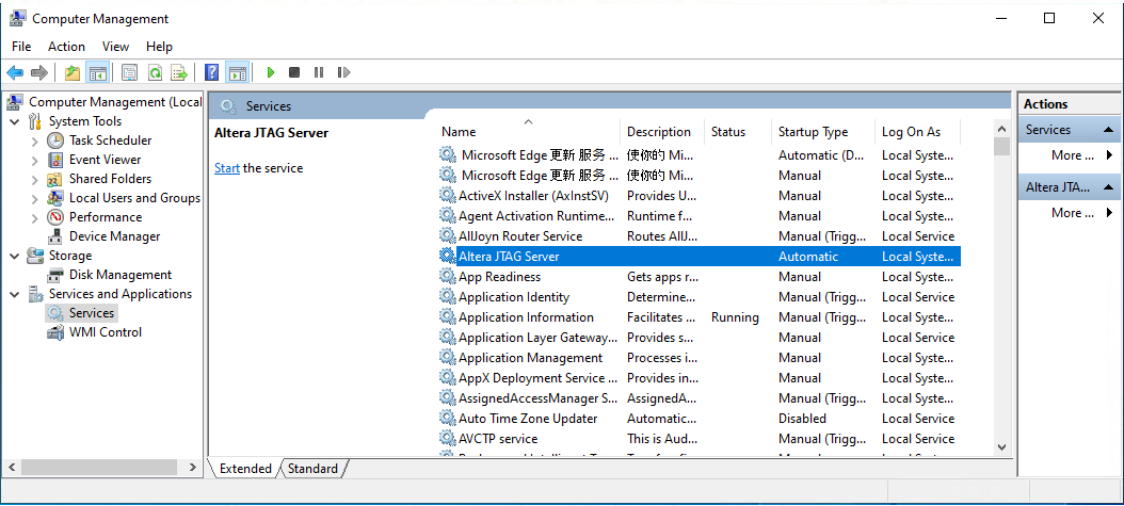Click the Stop Service square button
This screenshot has height=506, width=1124.
tap(294, 72)
